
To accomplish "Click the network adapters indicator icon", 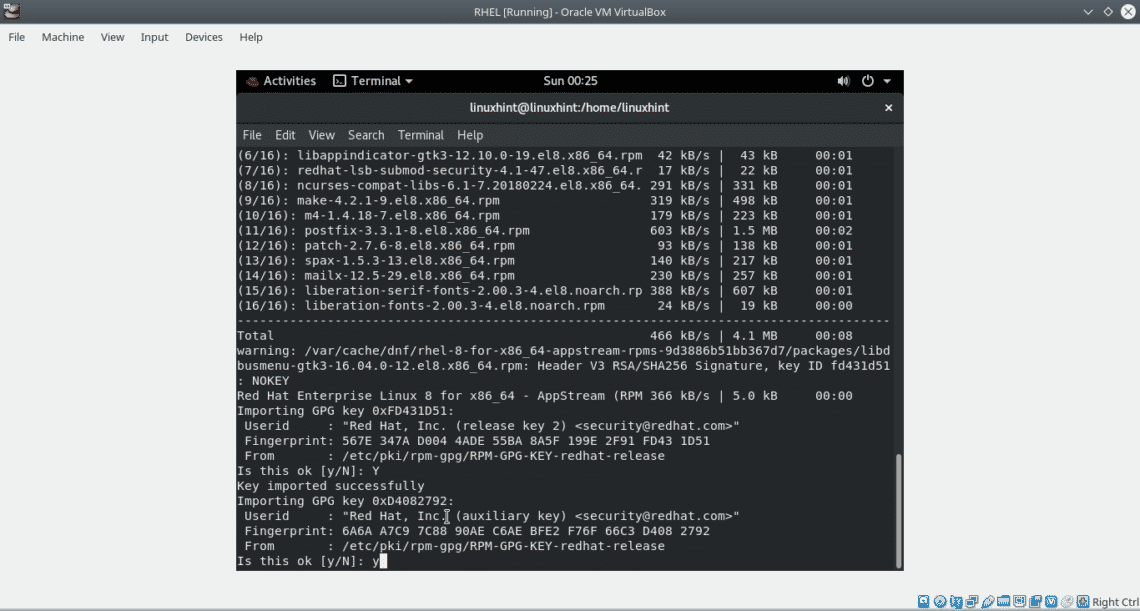I will 972,601.
